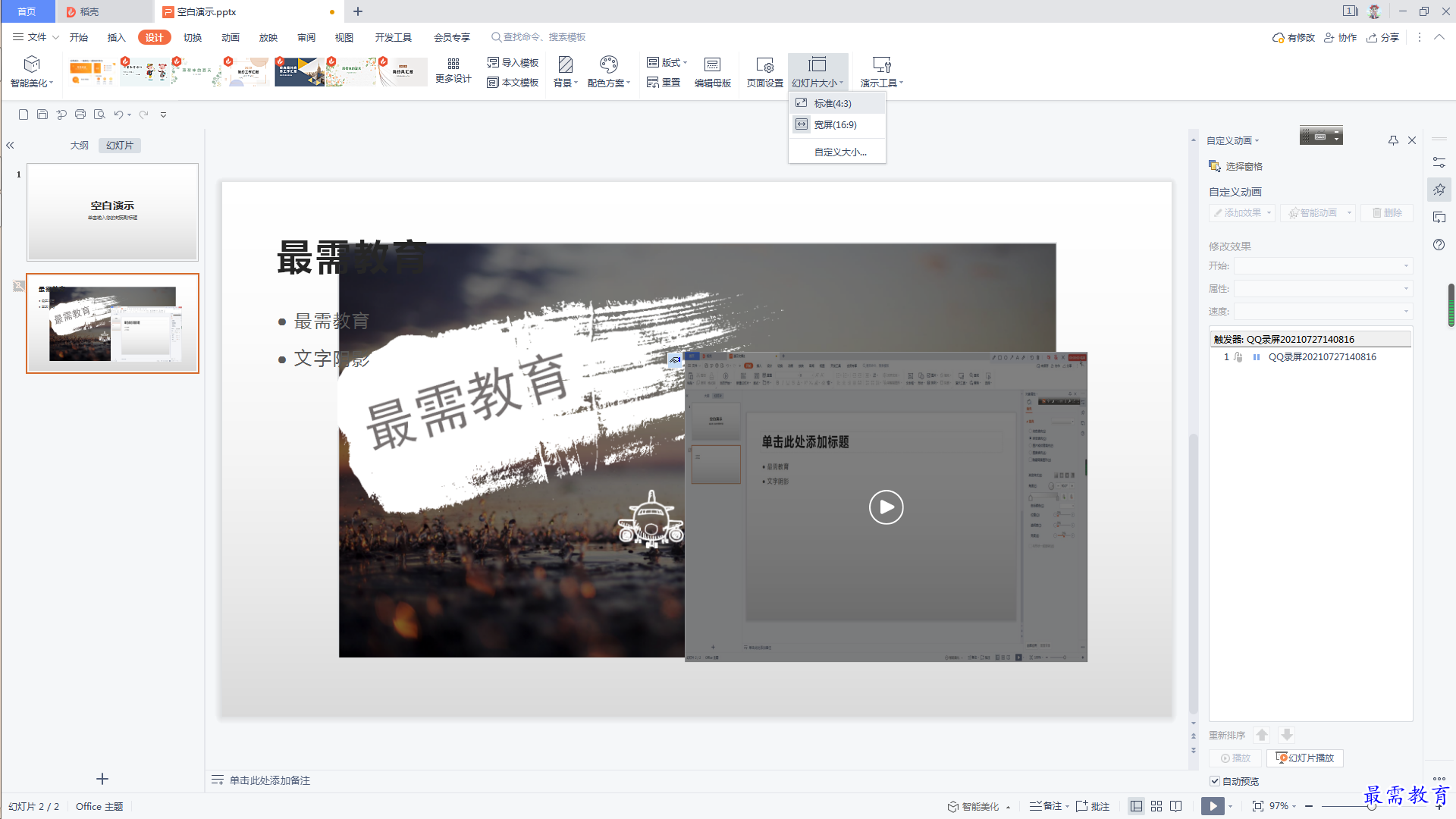Click Delete (删除) animation button

(1387, 213)
